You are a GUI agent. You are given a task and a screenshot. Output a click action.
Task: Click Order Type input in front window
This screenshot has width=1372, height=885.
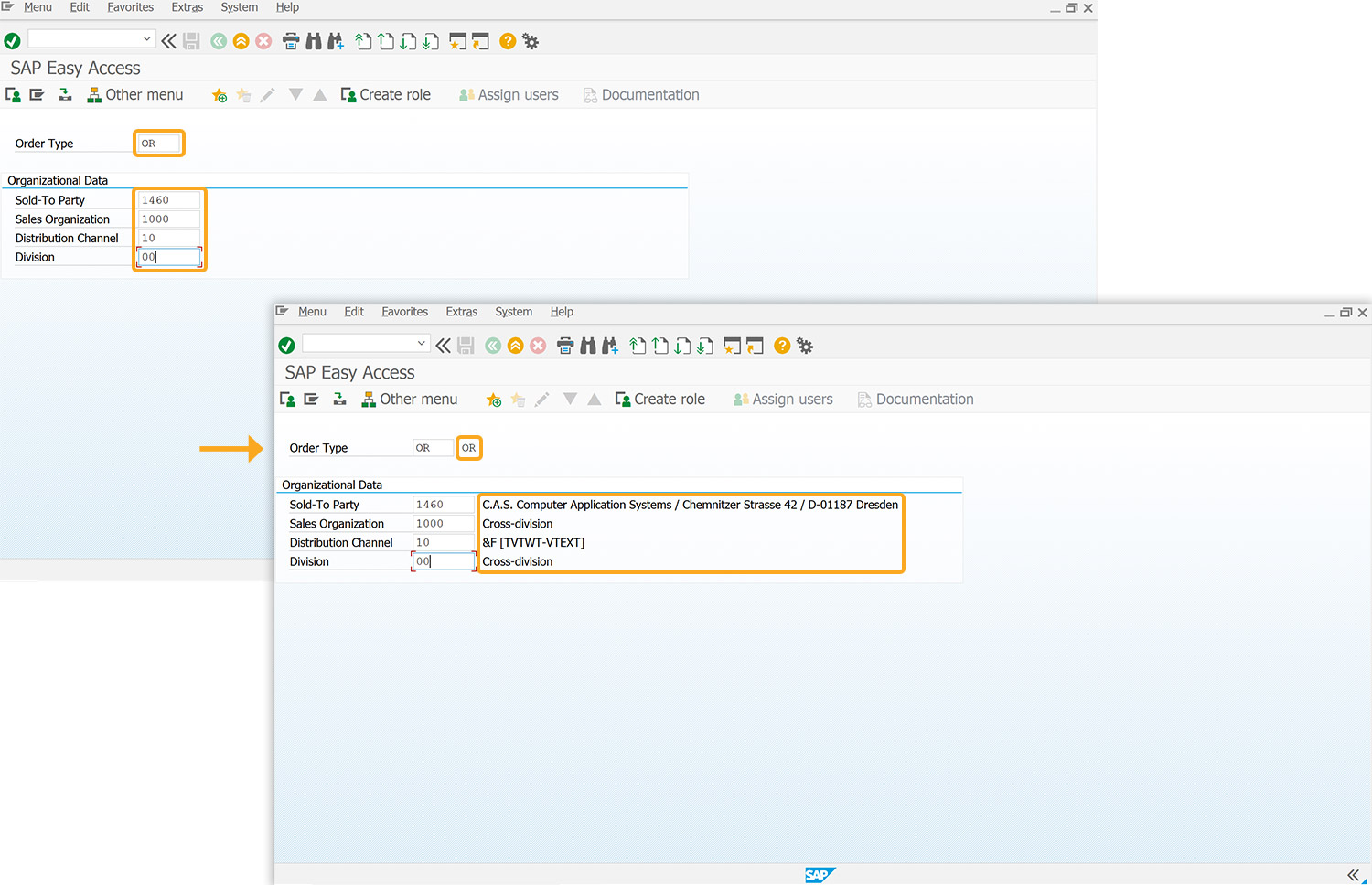pyautogui.click(x=433, y=448)
